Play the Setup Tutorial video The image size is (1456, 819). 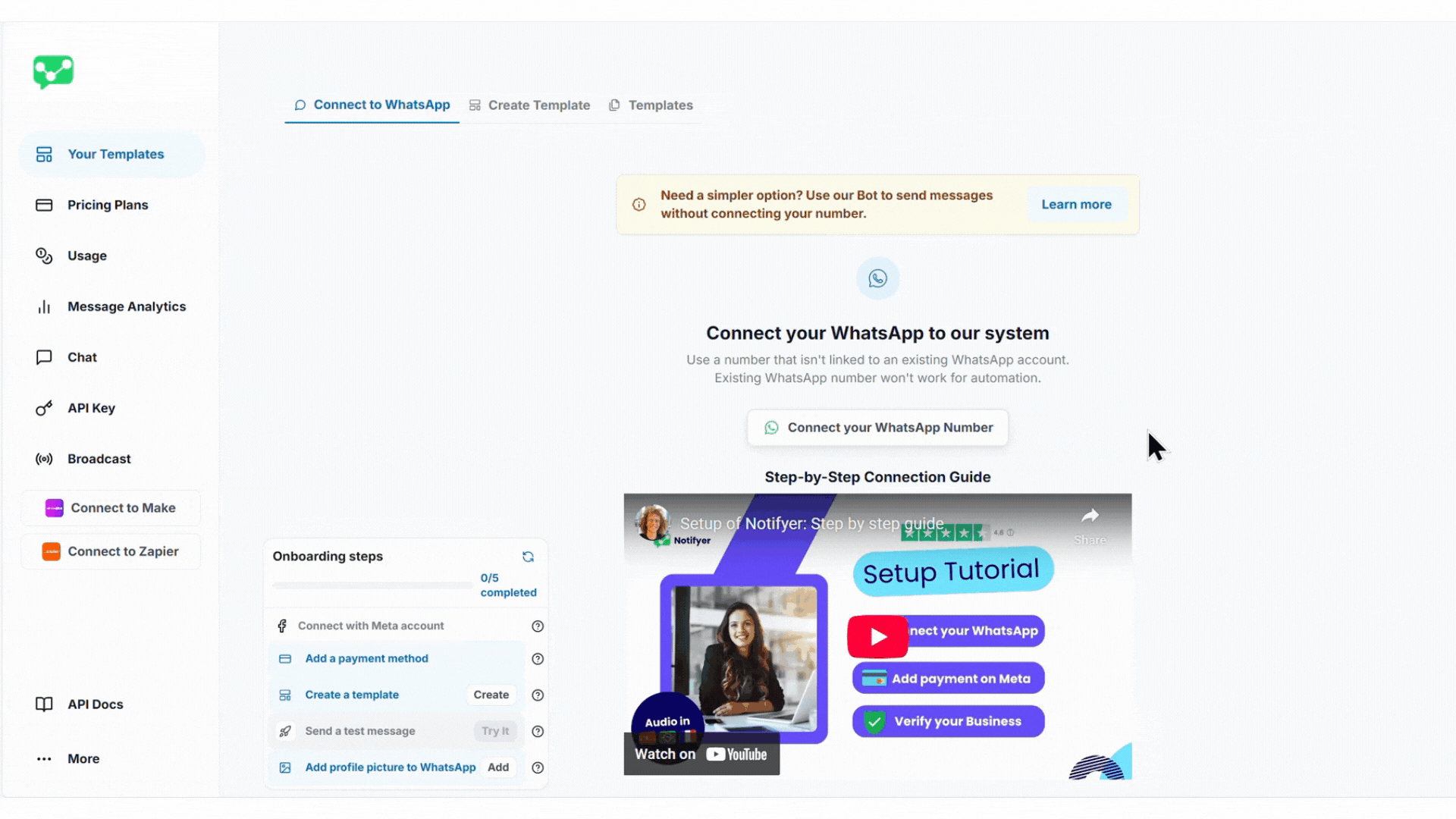tap(877, 636)
